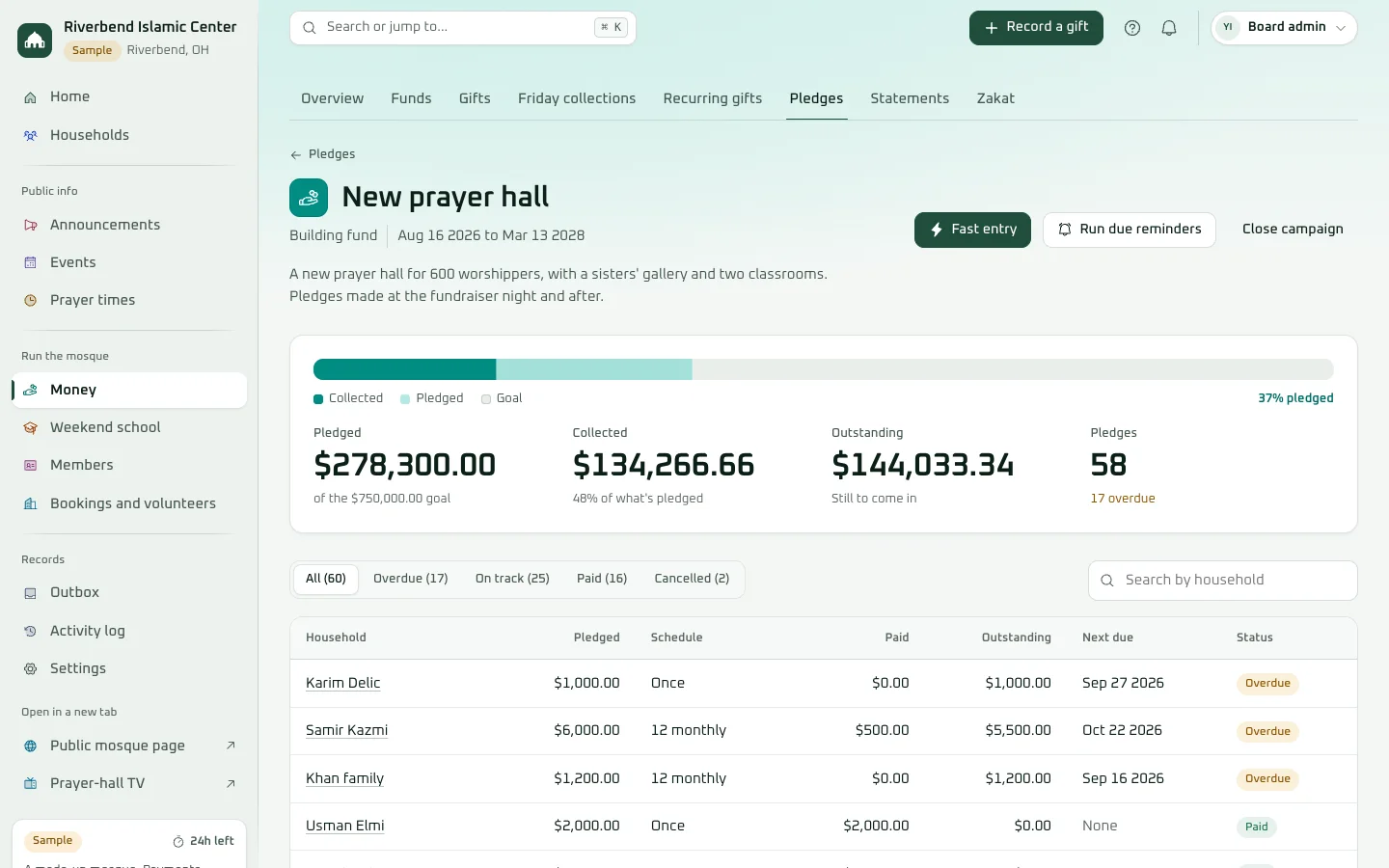Click the Collected legend color swatch
1389x868 pixels.
pos(318,399)
